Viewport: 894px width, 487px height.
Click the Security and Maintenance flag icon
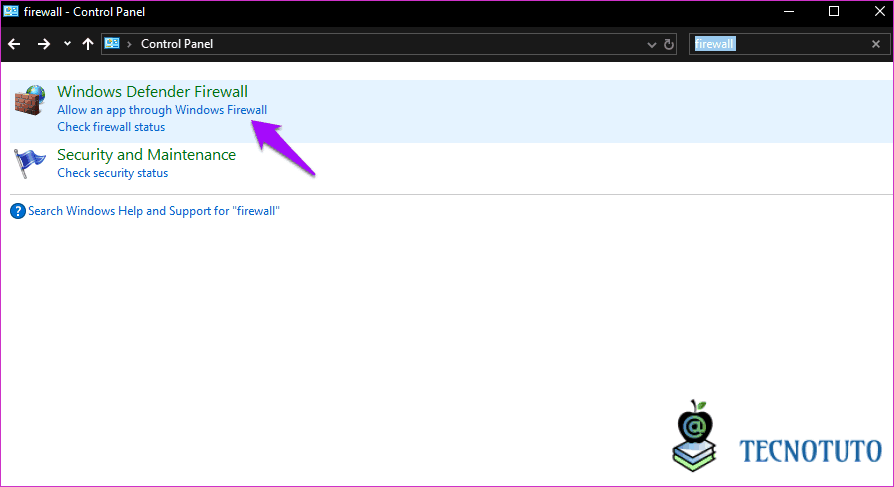pyautogui.click(x=29, y=163)
